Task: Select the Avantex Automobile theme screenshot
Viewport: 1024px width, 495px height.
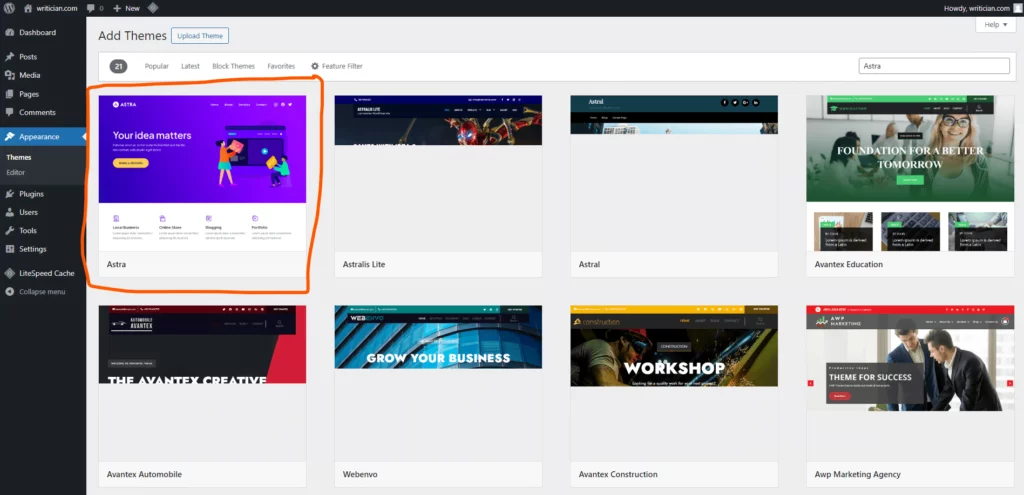Action: 202,383
